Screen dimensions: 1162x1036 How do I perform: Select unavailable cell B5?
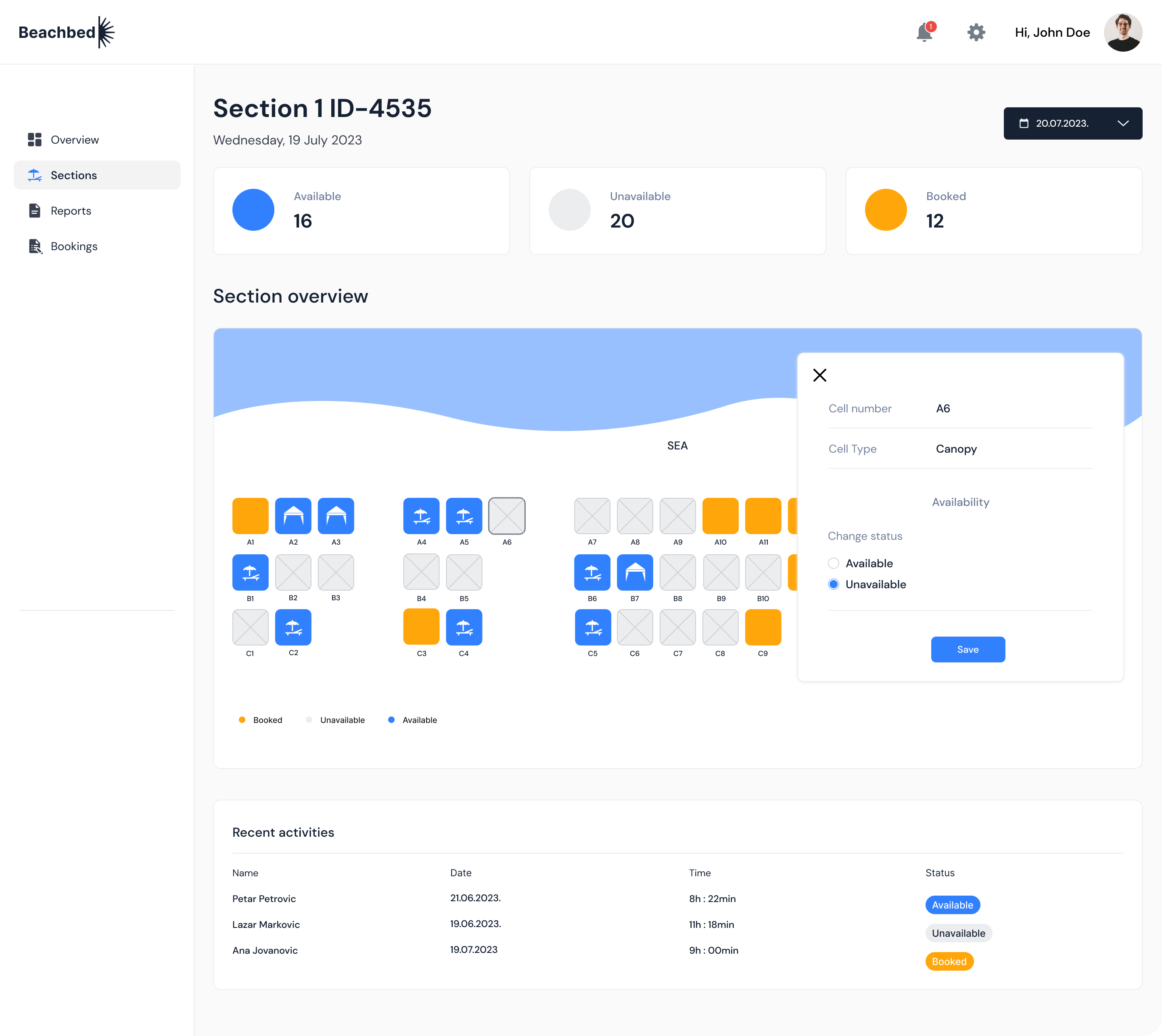[x=464, y=572]
